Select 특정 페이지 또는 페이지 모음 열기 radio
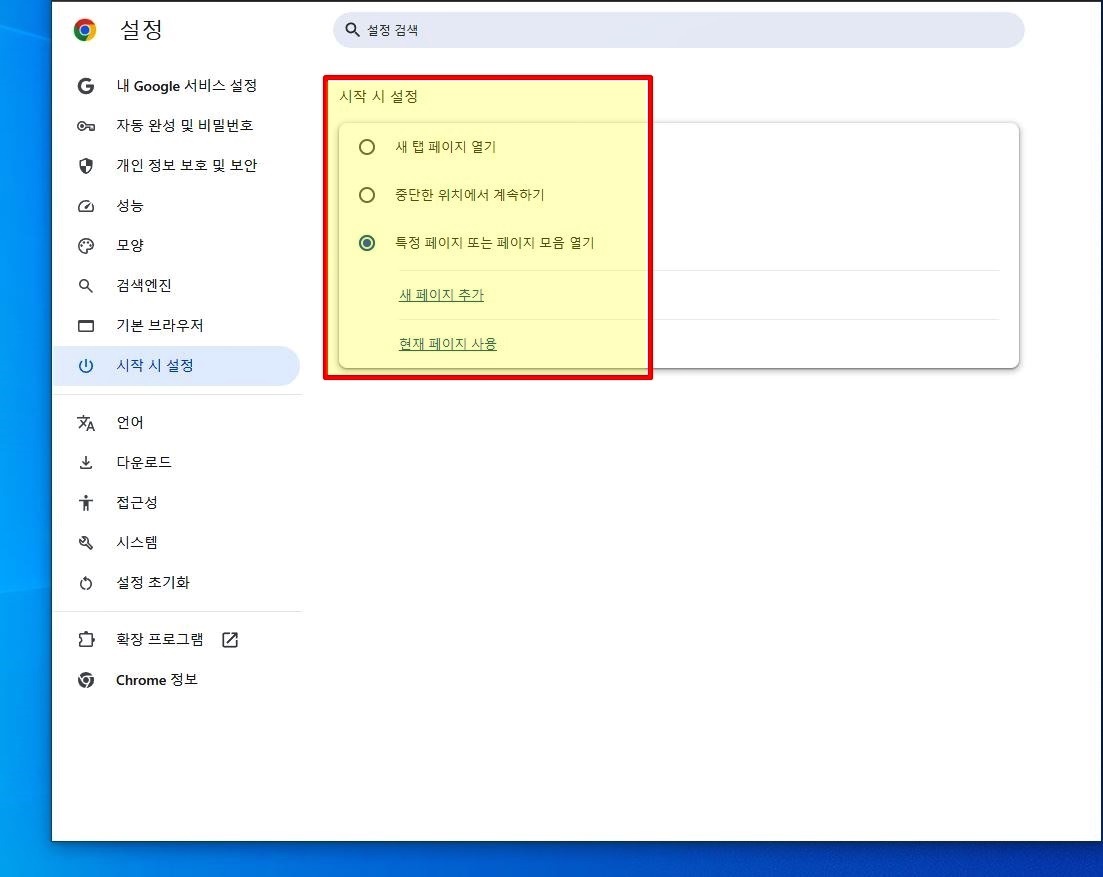 (x=366, y=243)
